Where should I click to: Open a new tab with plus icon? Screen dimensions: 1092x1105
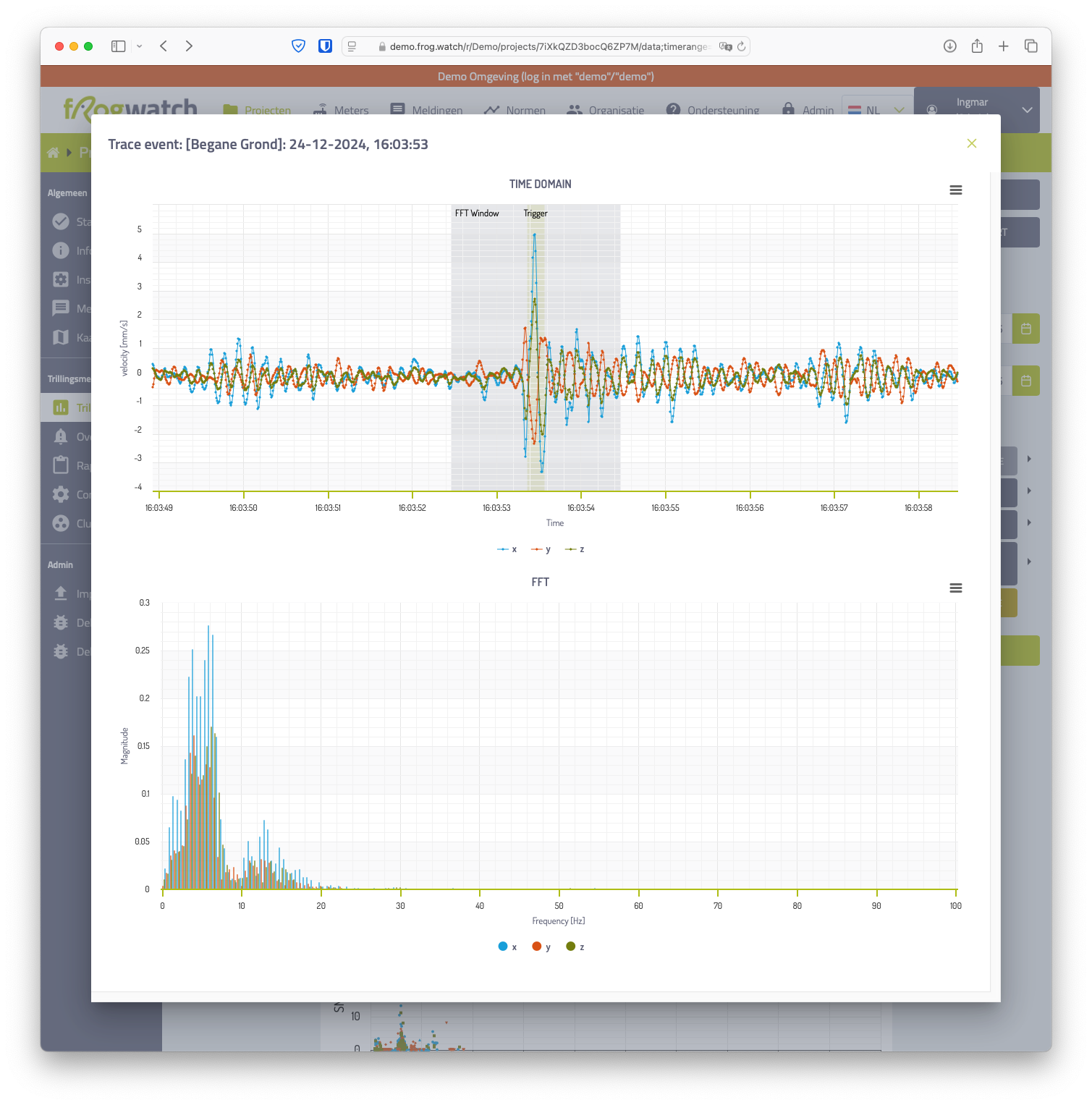[1004, 46]
